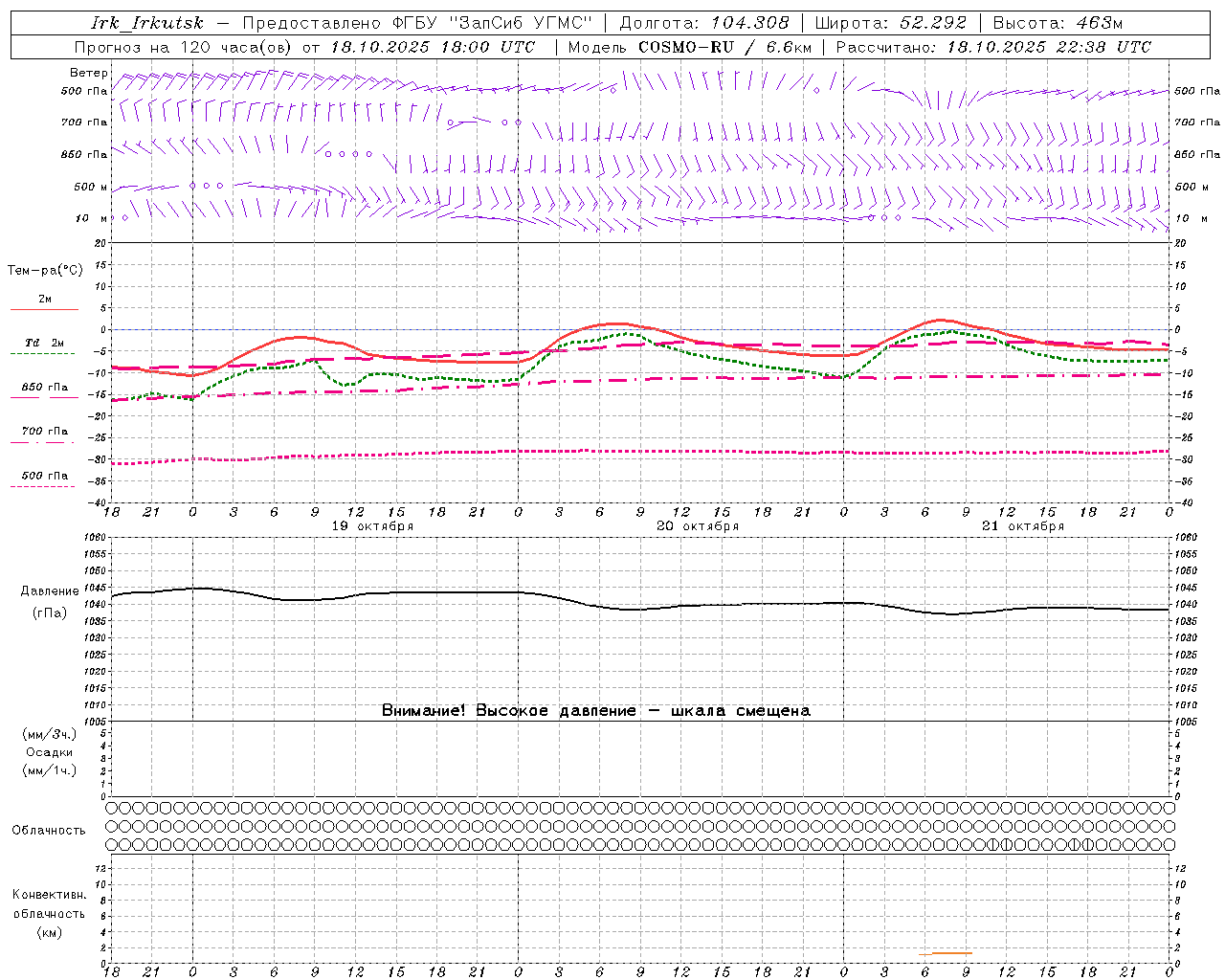Click the 'Модель COSMO-RU / 6.6км' label
The width and height of the screenshot is (1225, 980).
point(690,47)
